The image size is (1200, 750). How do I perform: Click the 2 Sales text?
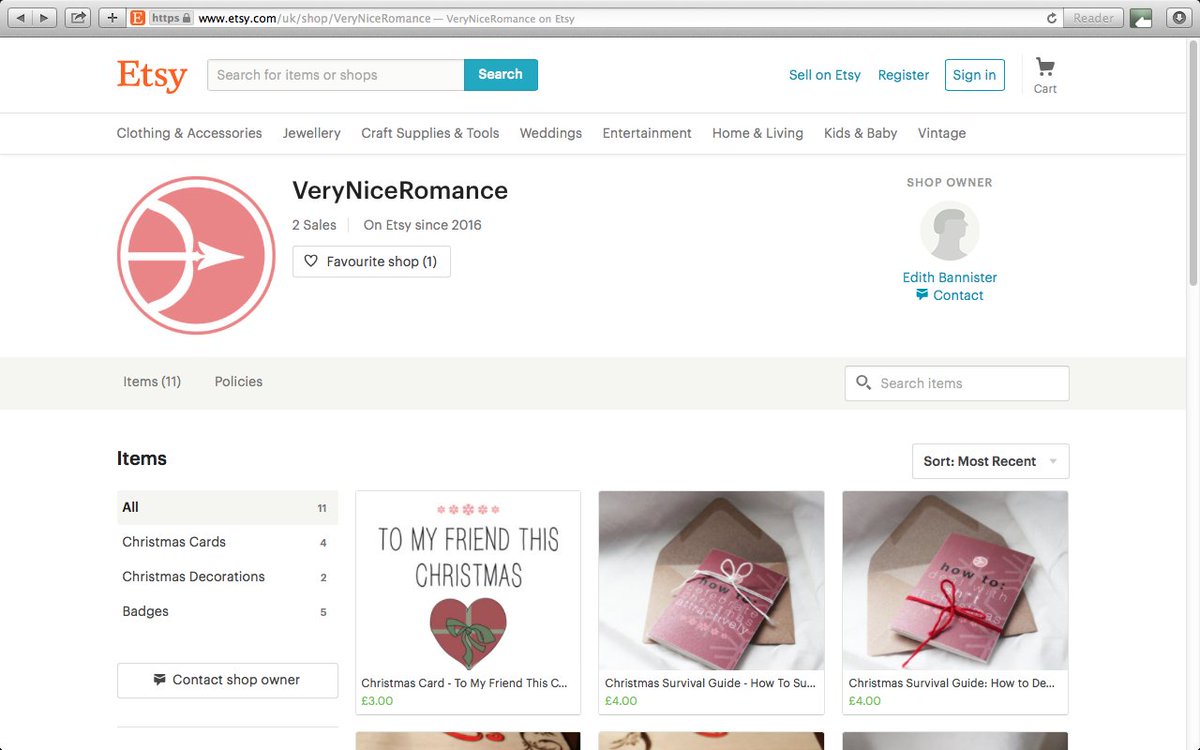[314, 225]
